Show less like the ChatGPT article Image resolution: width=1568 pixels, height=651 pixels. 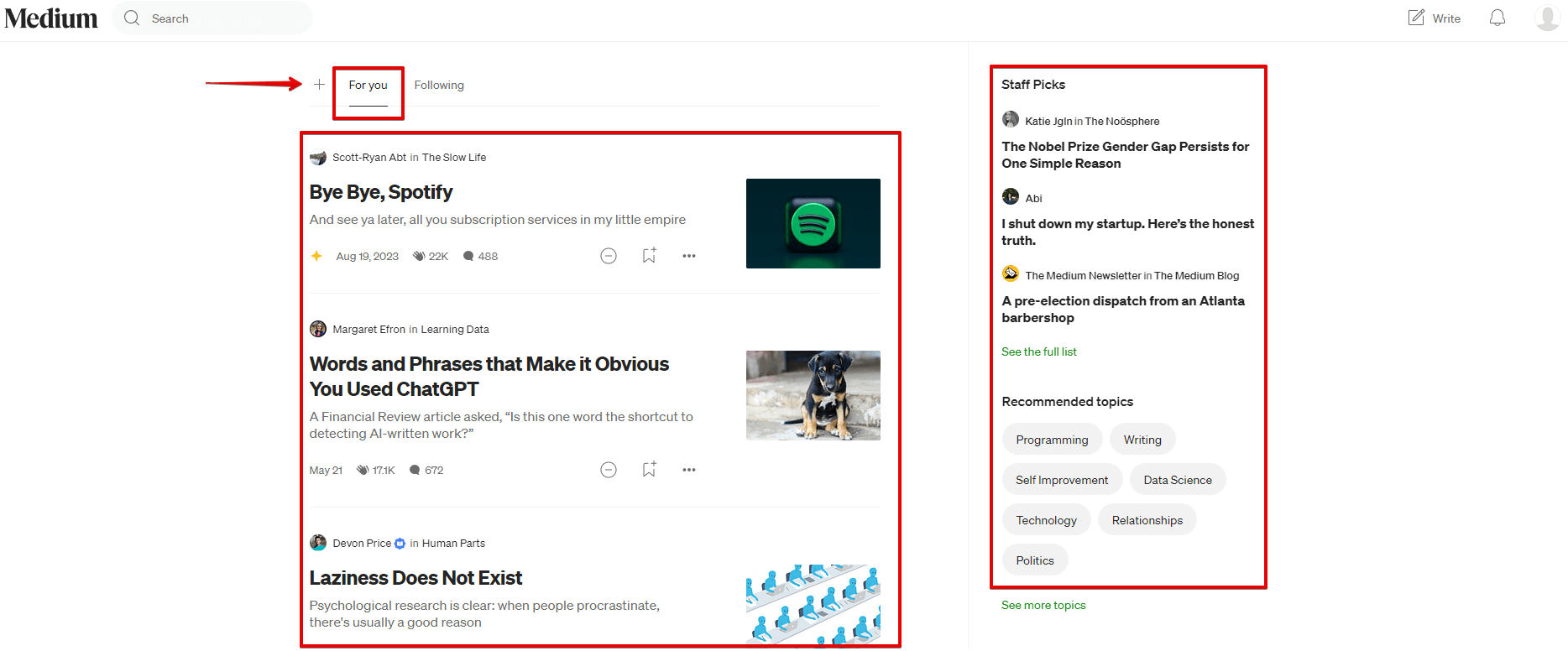609,470
